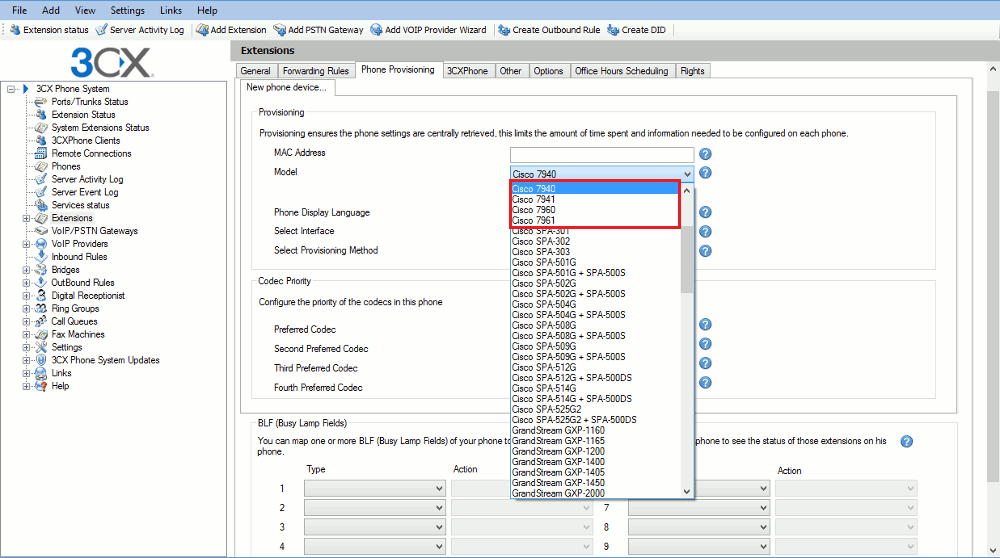The image size is (1000, 558).
Task: Open Ports/Trunks Status tree icon
Action: (41, 101)
